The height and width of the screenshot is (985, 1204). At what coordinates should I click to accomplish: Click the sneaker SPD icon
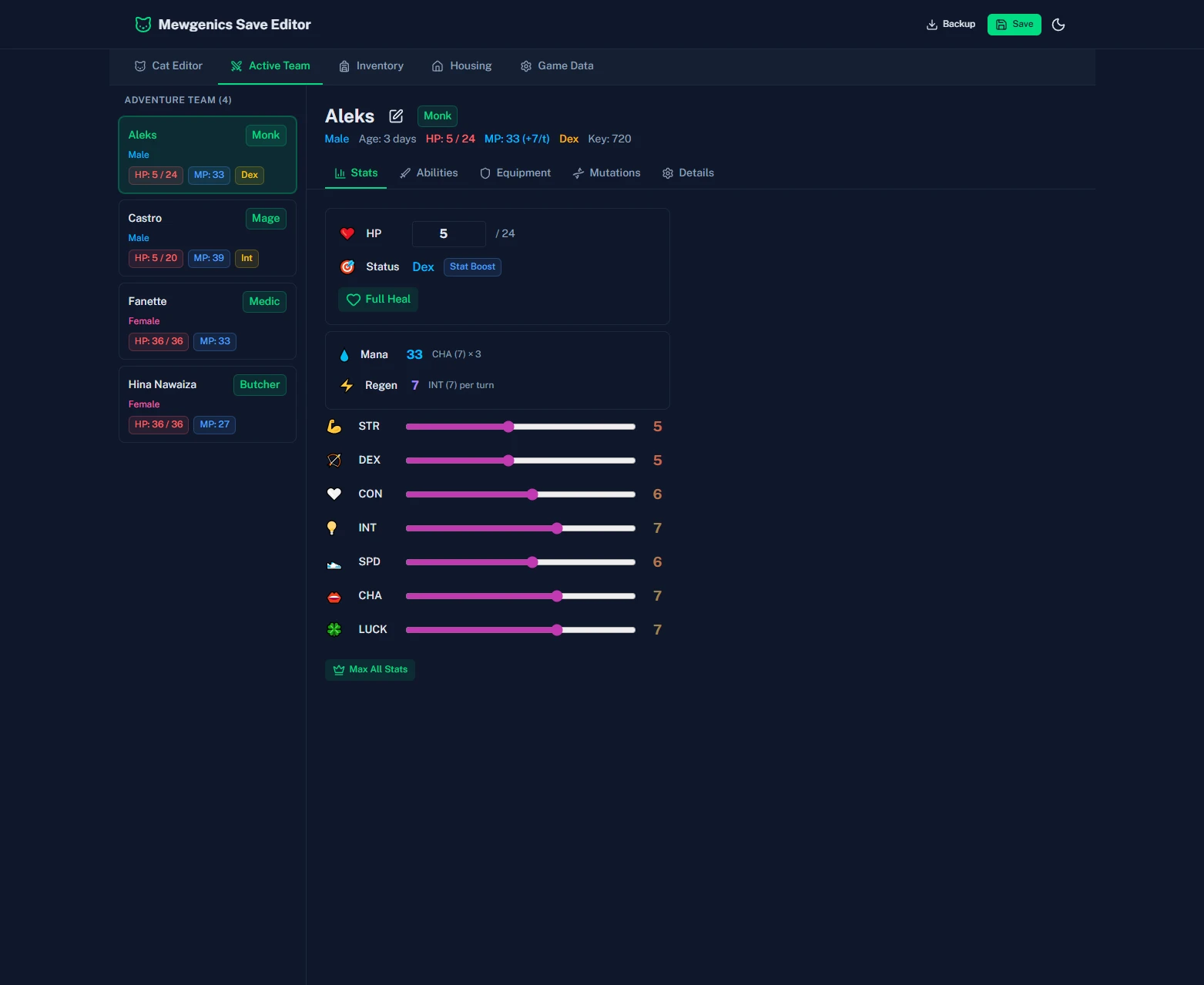(334, 565)
